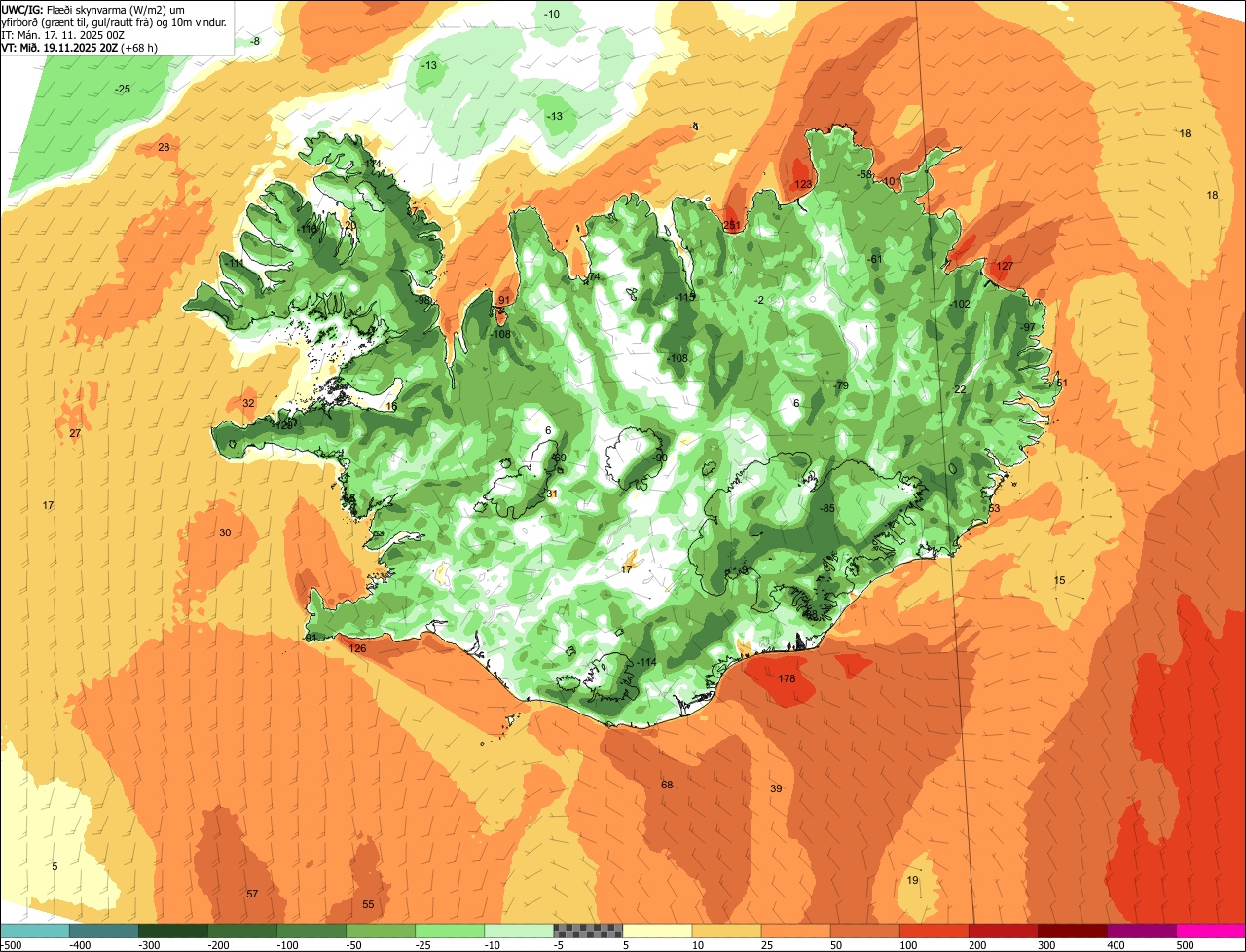
Task: Click the yellow-orange legend swatch labeled 10
Action: click(726, 930)
